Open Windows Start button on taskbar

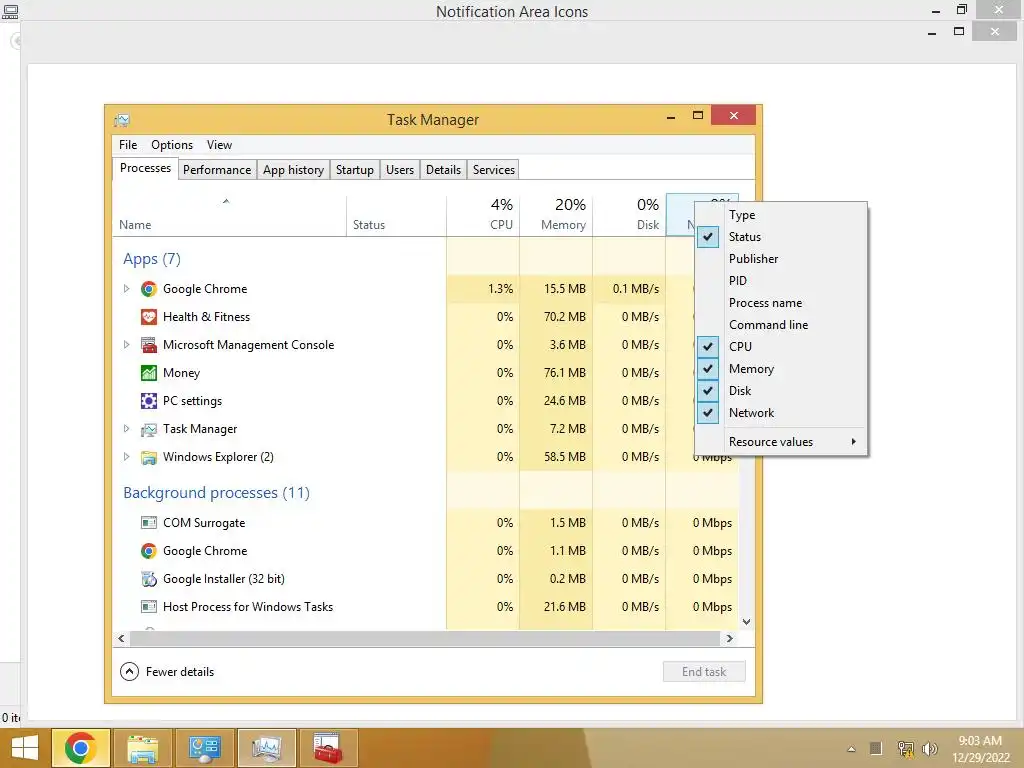point(25,748)
